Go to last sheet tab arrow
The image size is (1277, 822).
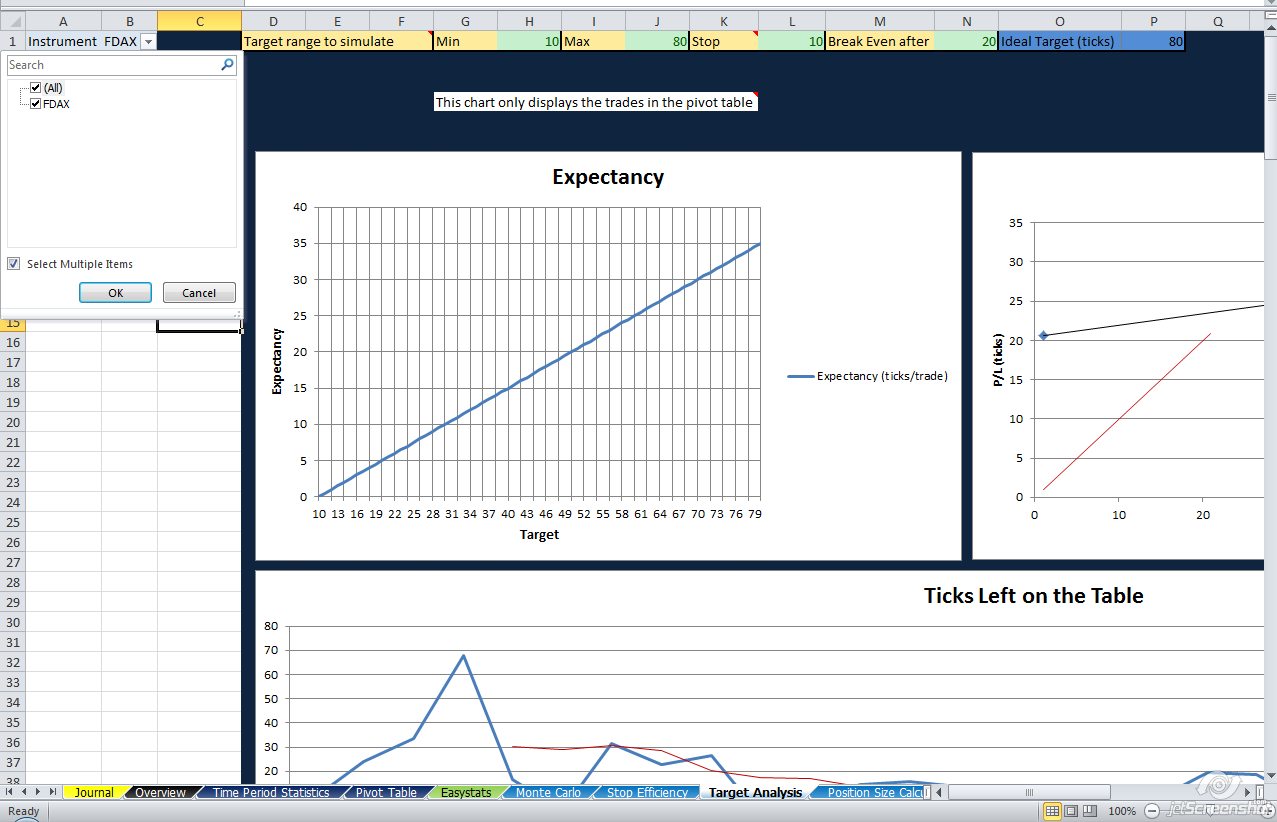53,792
